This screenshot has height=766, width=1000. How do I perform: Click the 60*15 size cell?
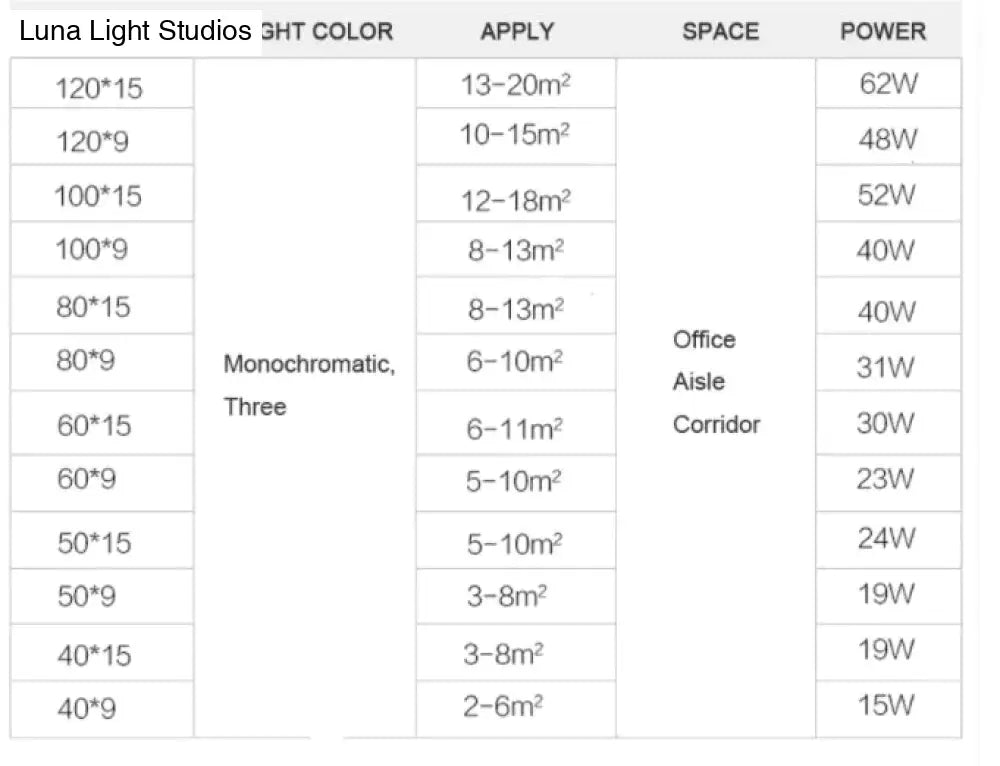(102, 423)
